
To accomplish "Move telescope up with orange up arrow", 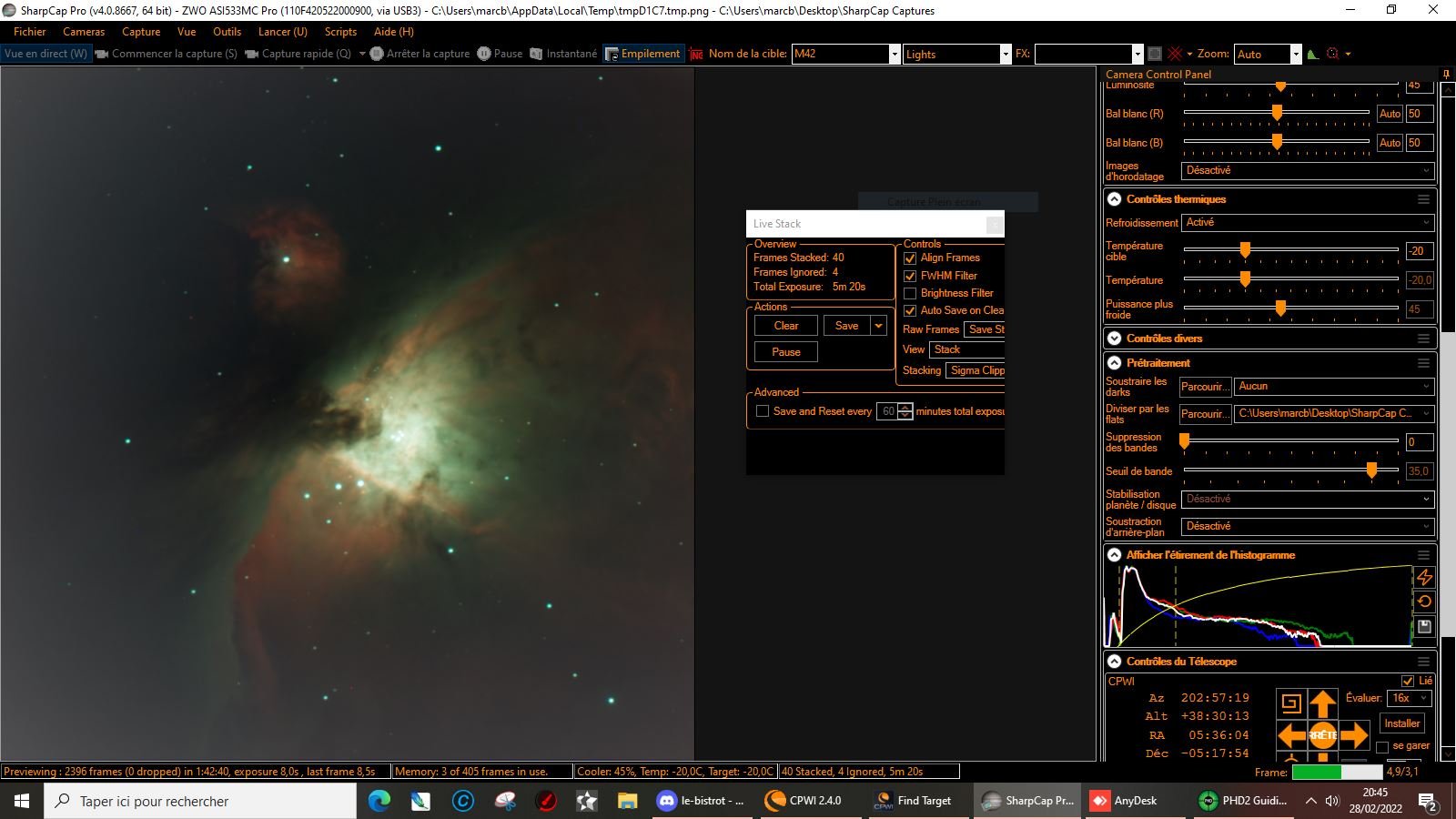I will [x=1323, y=703].
